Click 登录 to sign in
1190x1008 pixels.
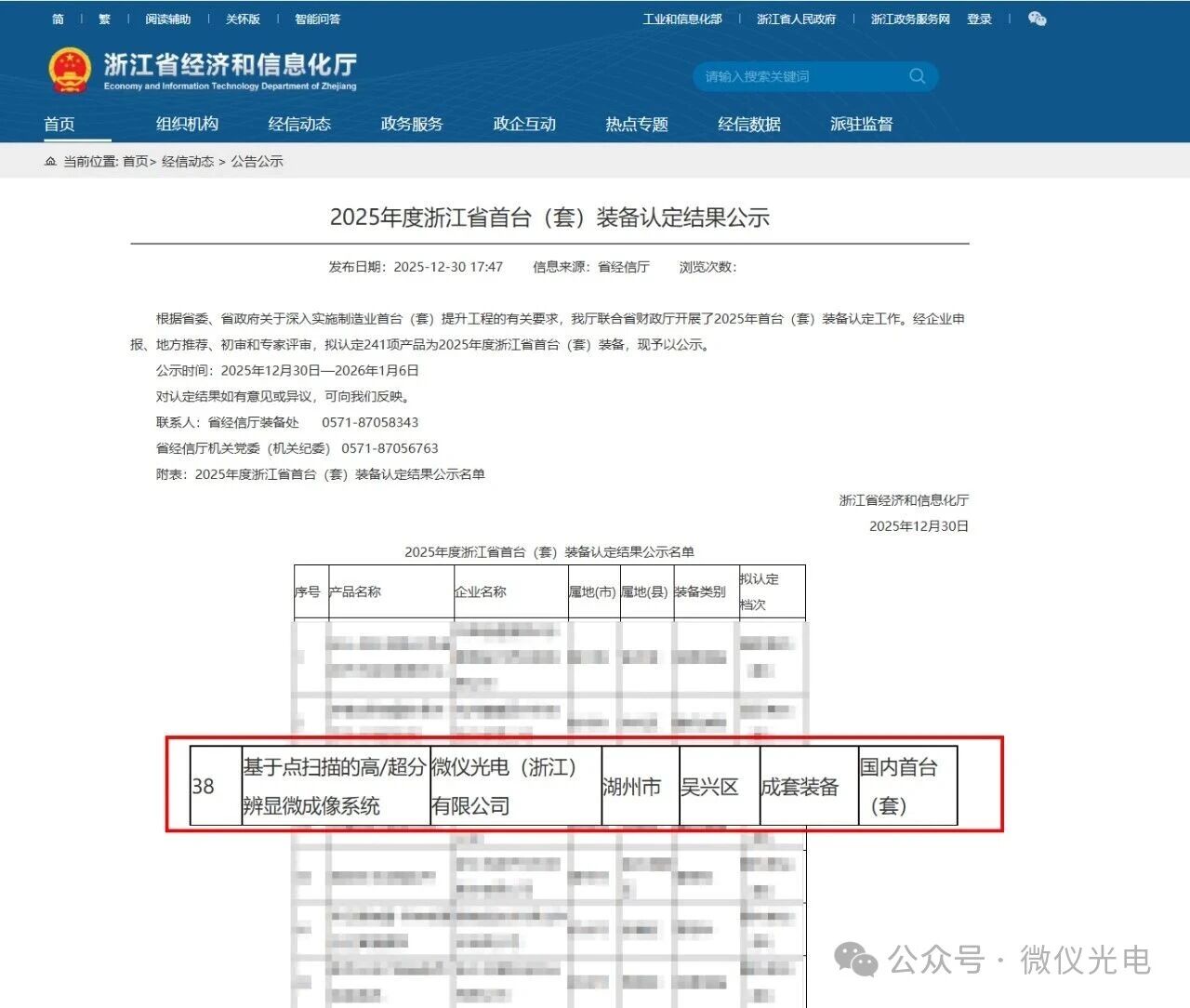coord(979,19)
